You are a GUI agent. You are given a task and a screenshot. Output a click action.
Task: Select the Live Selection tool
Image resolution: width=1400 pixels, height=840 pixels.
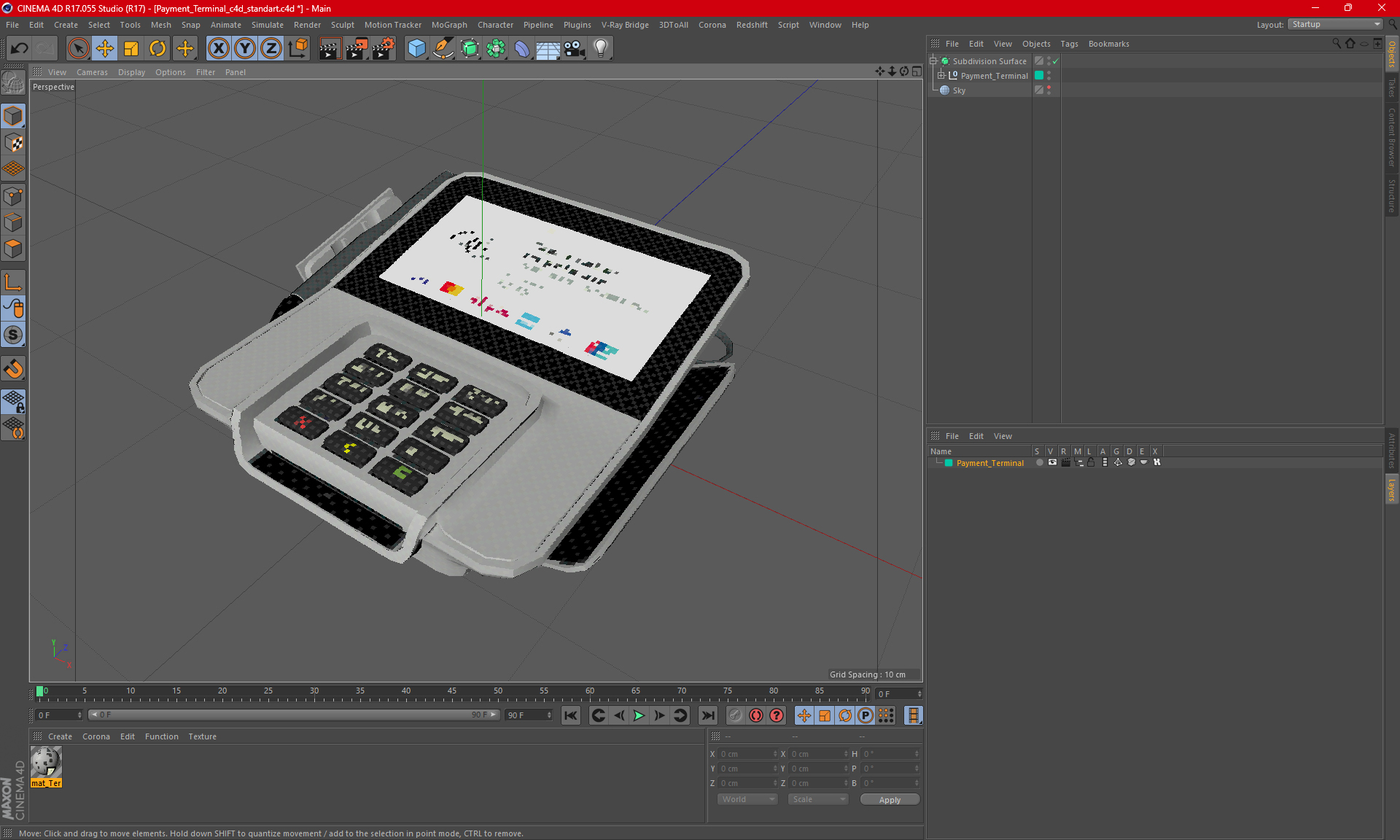pyautogui.click(x=78, y=48)
